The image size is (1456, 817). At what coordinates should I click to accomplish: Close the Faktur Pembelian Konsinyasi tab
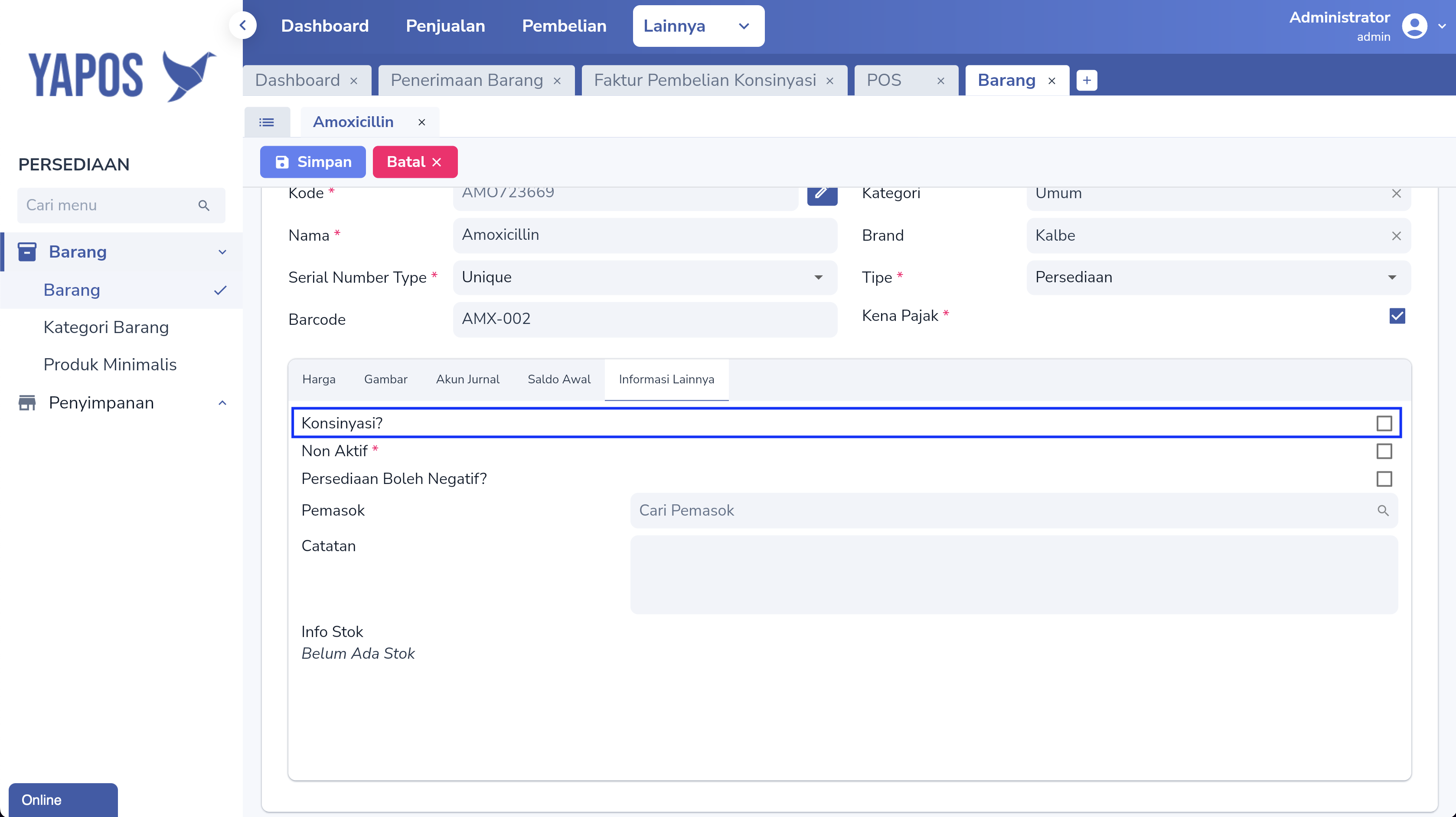pyautogui.click(x=830, y=81)
